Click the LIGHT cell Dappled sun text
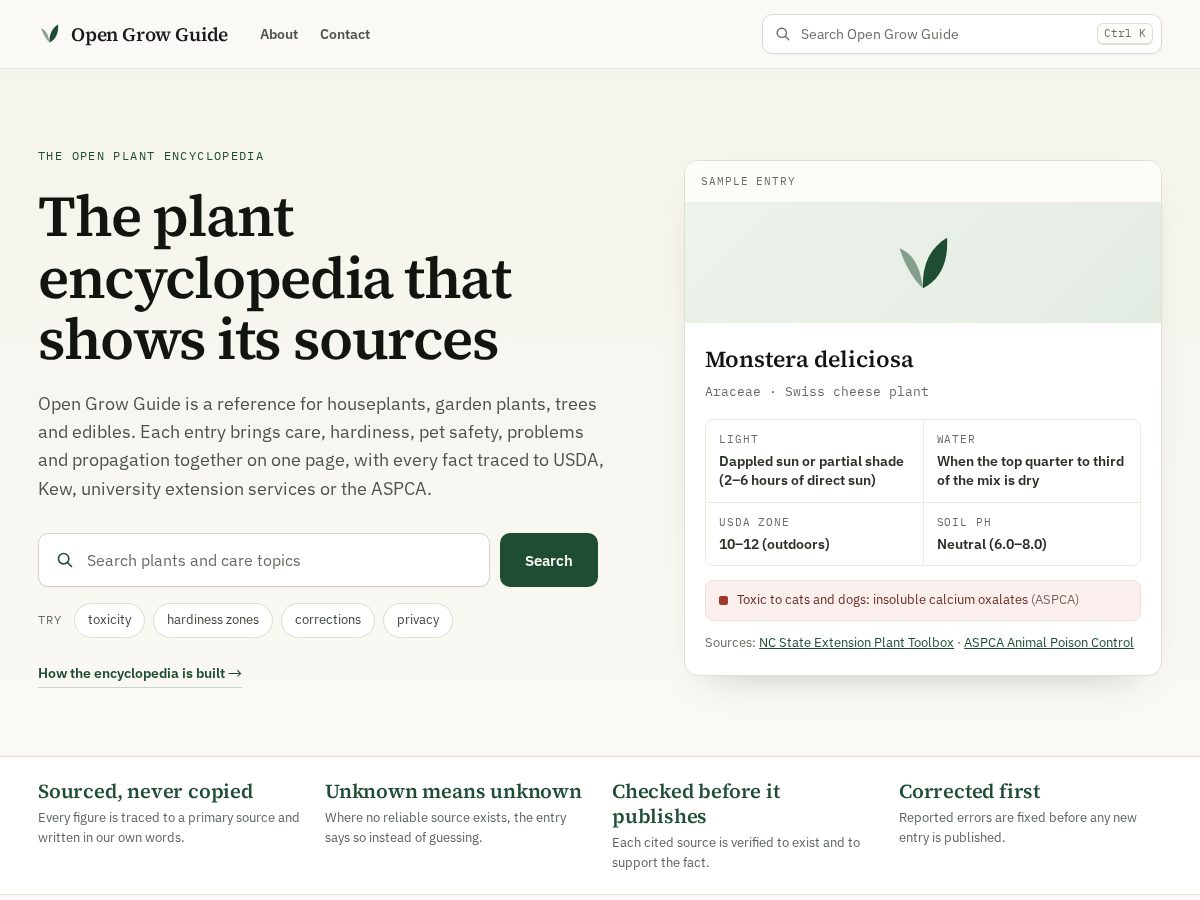Screen dimensions: 1200x900 (811, 471)
